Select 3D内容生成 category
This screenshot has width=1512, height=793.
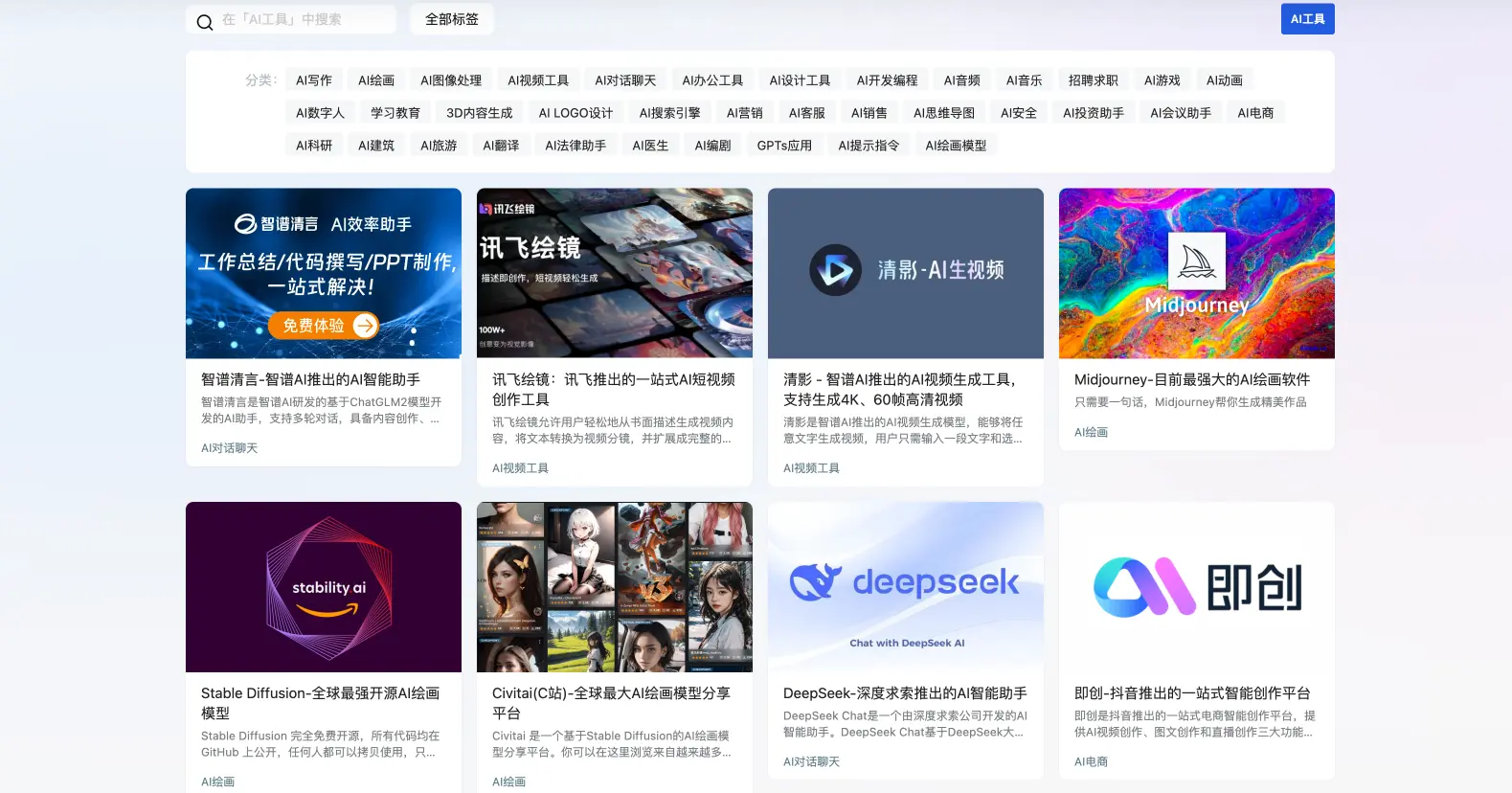click(480, 113)
